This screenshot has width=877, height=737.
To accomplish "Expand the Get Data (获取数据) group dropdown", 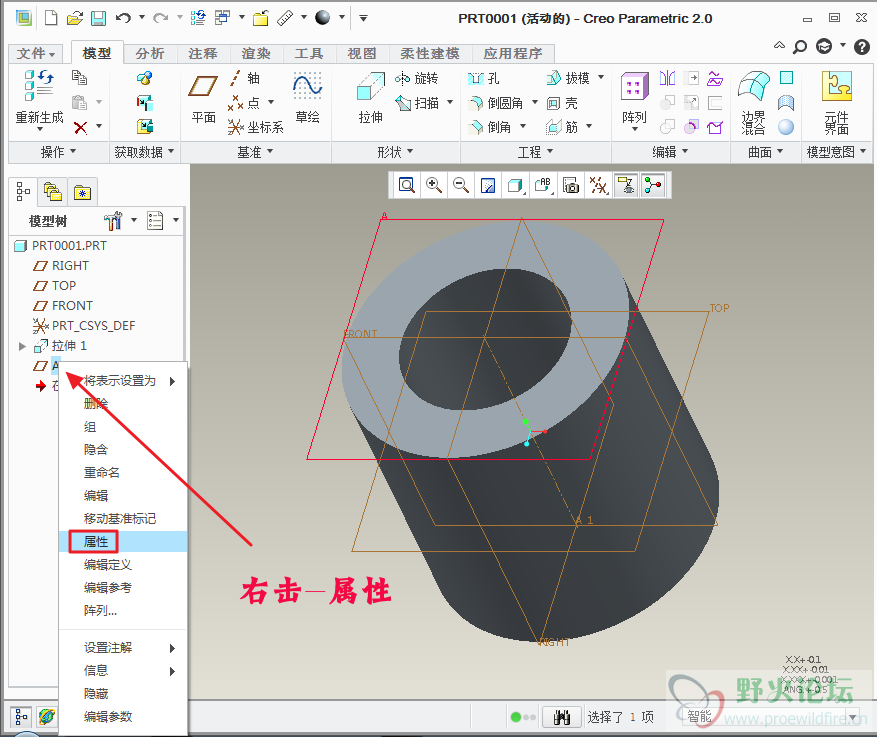I will click(144, 152).
